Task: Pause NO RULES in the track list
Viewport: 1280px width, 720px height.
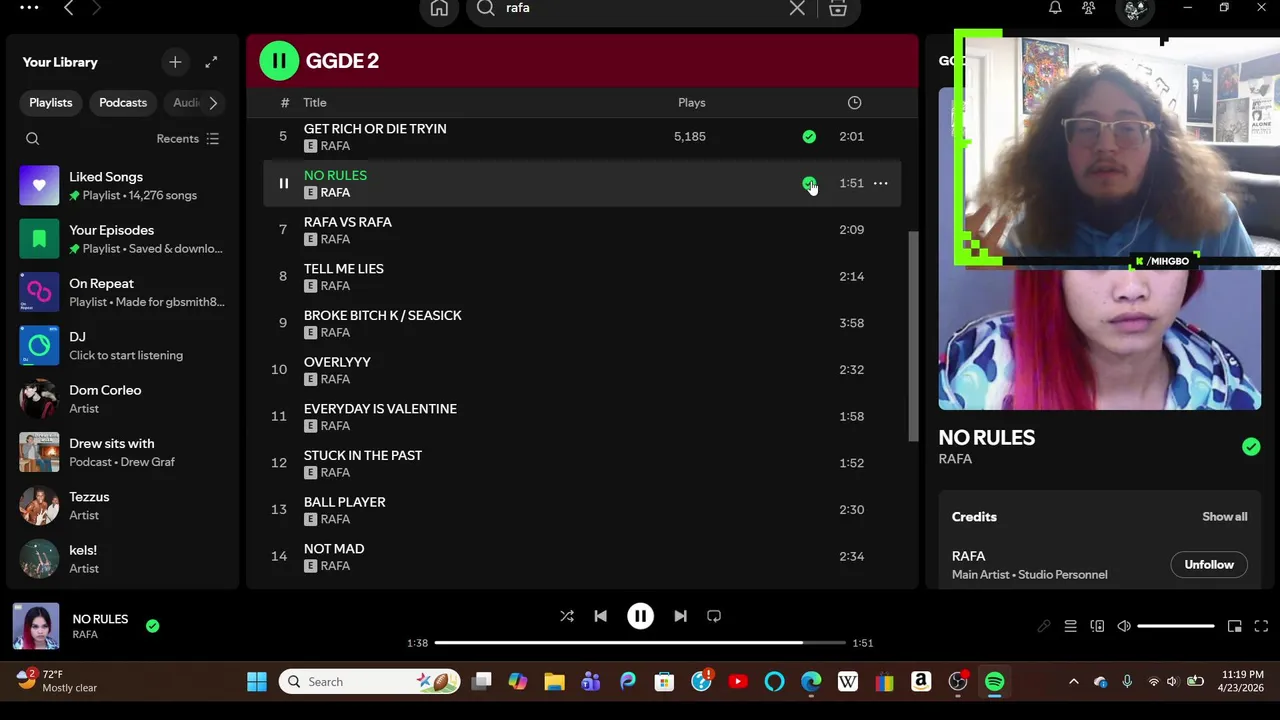Action: tap(284, 184)
